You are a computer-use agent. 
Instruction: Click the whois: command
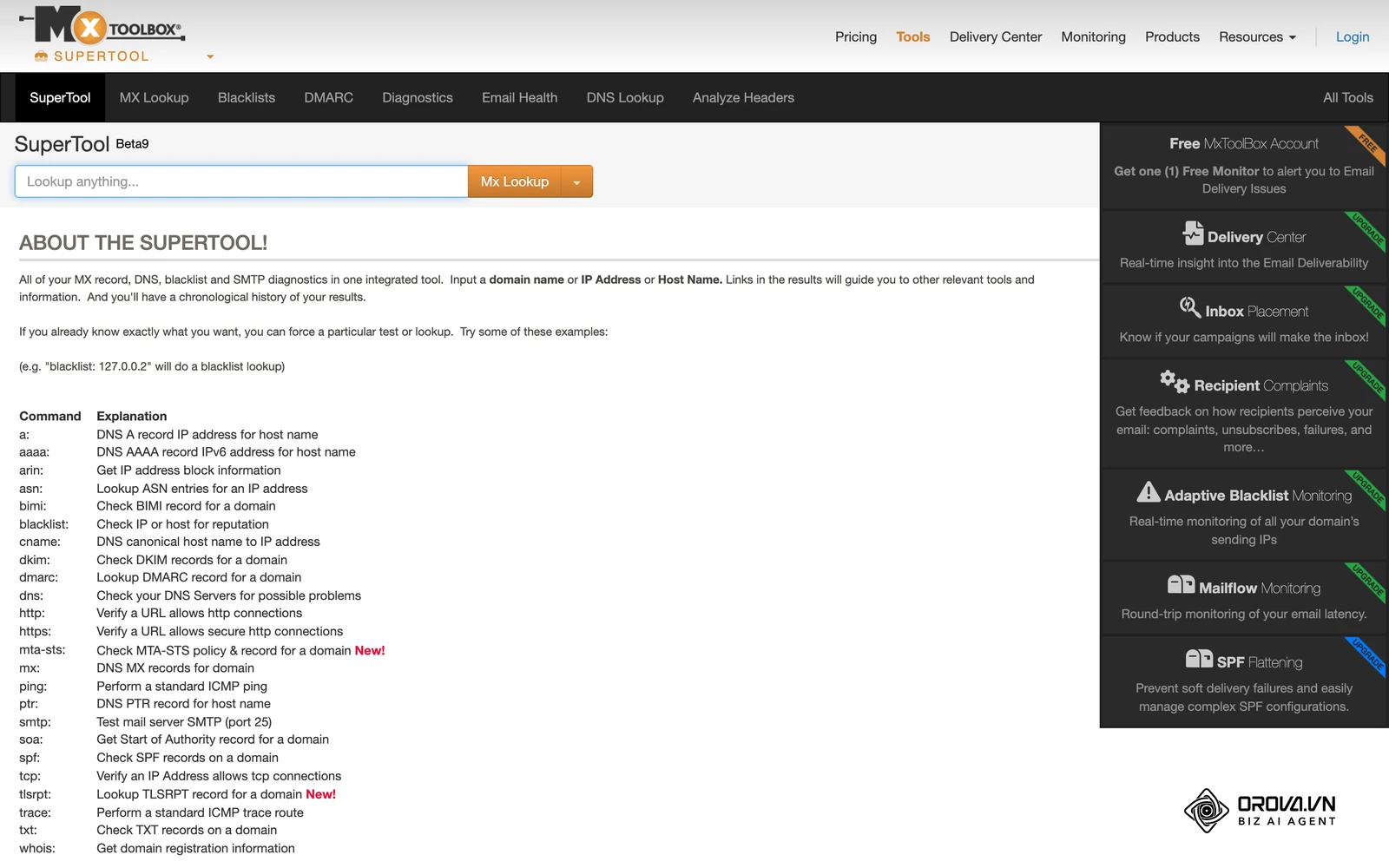[x=37, y=848]
